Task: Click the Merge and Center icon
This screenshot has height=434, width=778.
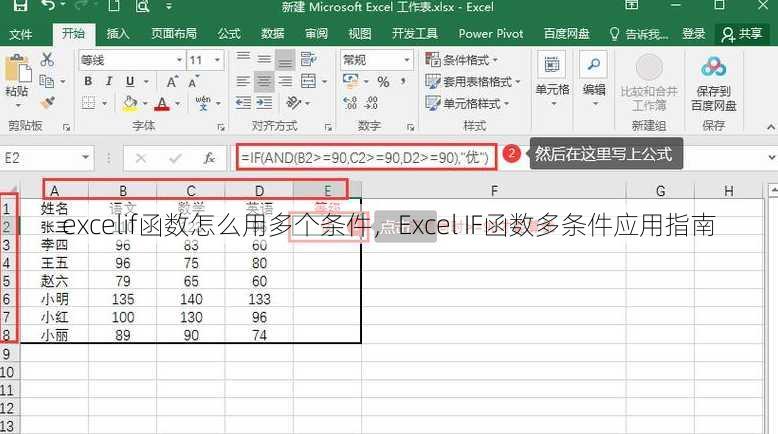Action: 309,81
